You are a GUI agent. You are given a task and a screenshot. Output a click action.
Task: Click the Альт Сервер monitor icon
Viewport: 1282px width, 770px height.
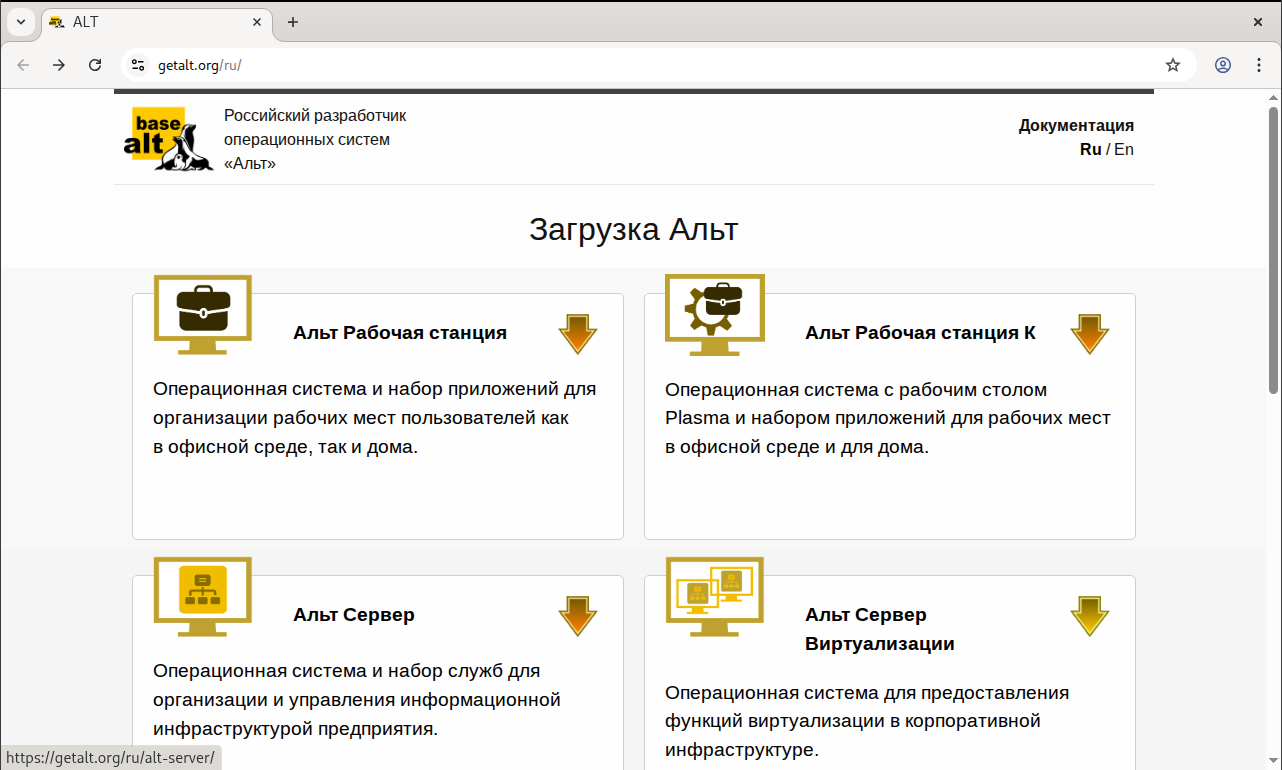(203, 595)
